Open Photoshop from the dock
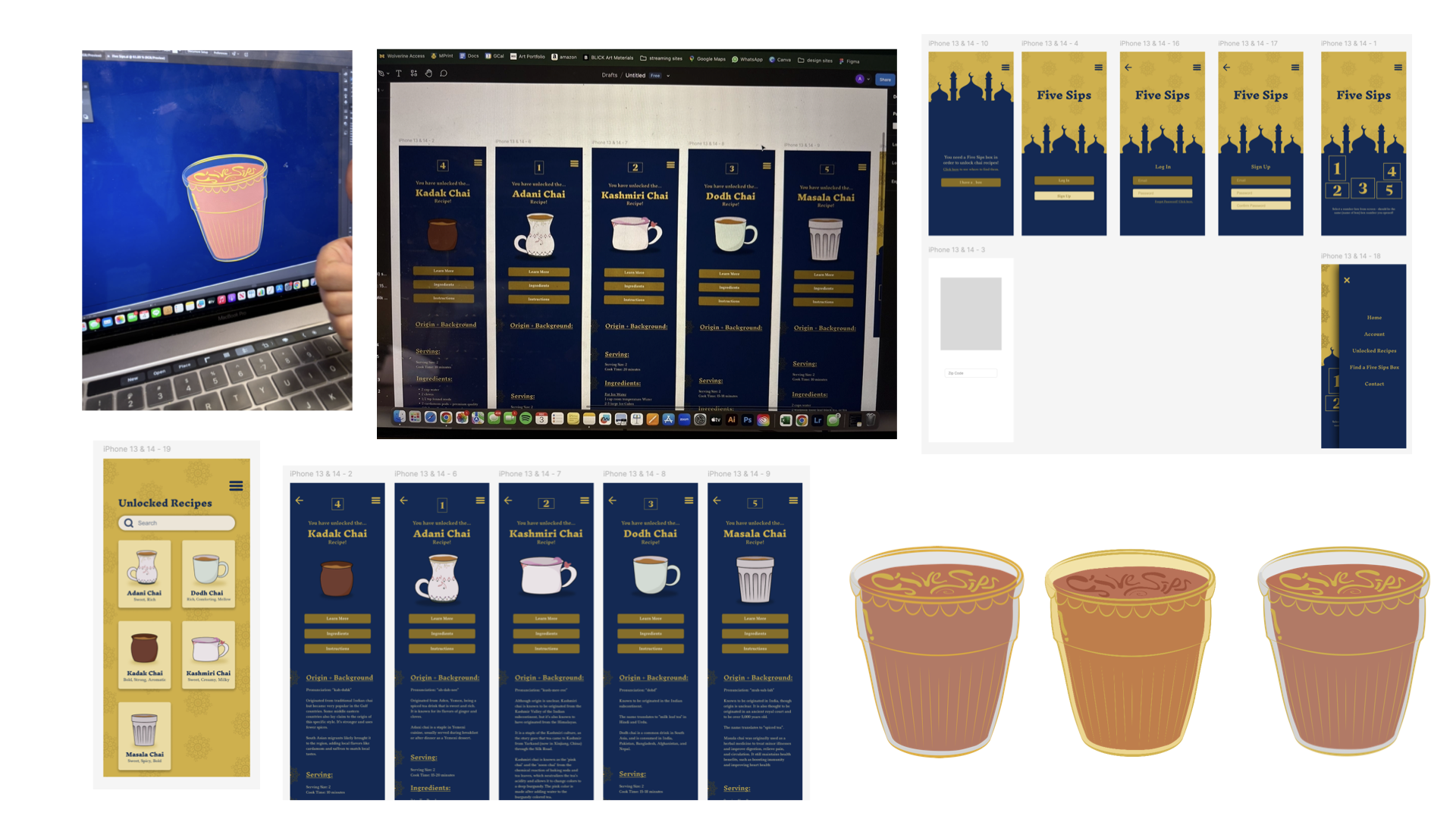This screenshot has width=1456, height=819. tap(748, 419)
